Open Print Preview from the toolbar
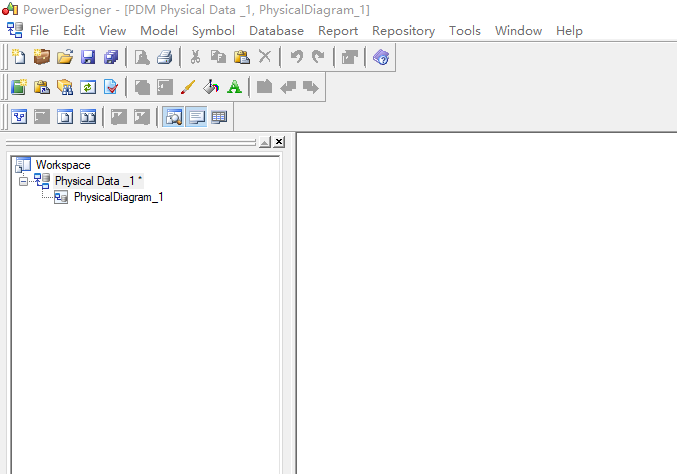The height and width of the screenshot is (474, 677). pyautogui.click(x=142, y=57)
